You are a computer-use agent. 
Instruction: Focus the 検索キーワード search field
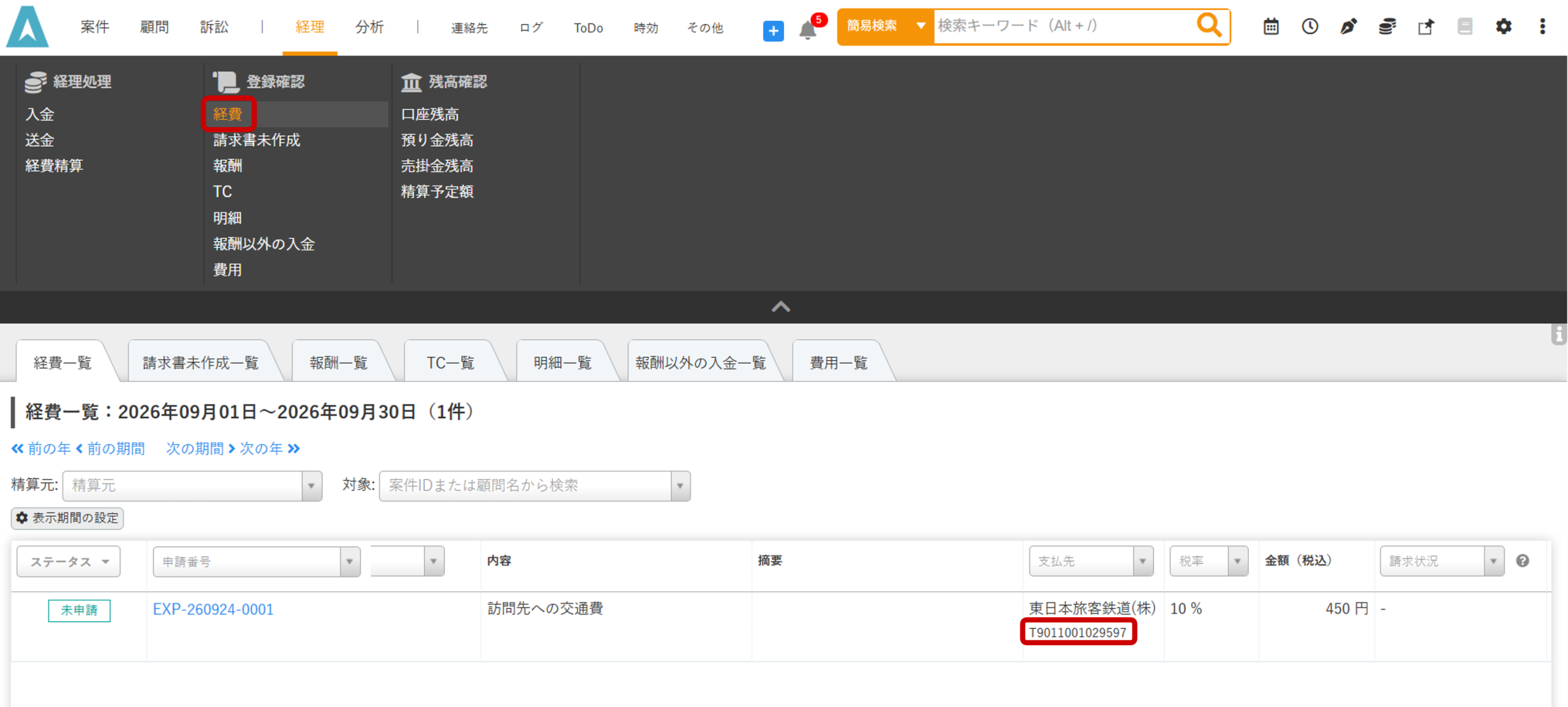pyautogui.click(x=1064, y=26)
